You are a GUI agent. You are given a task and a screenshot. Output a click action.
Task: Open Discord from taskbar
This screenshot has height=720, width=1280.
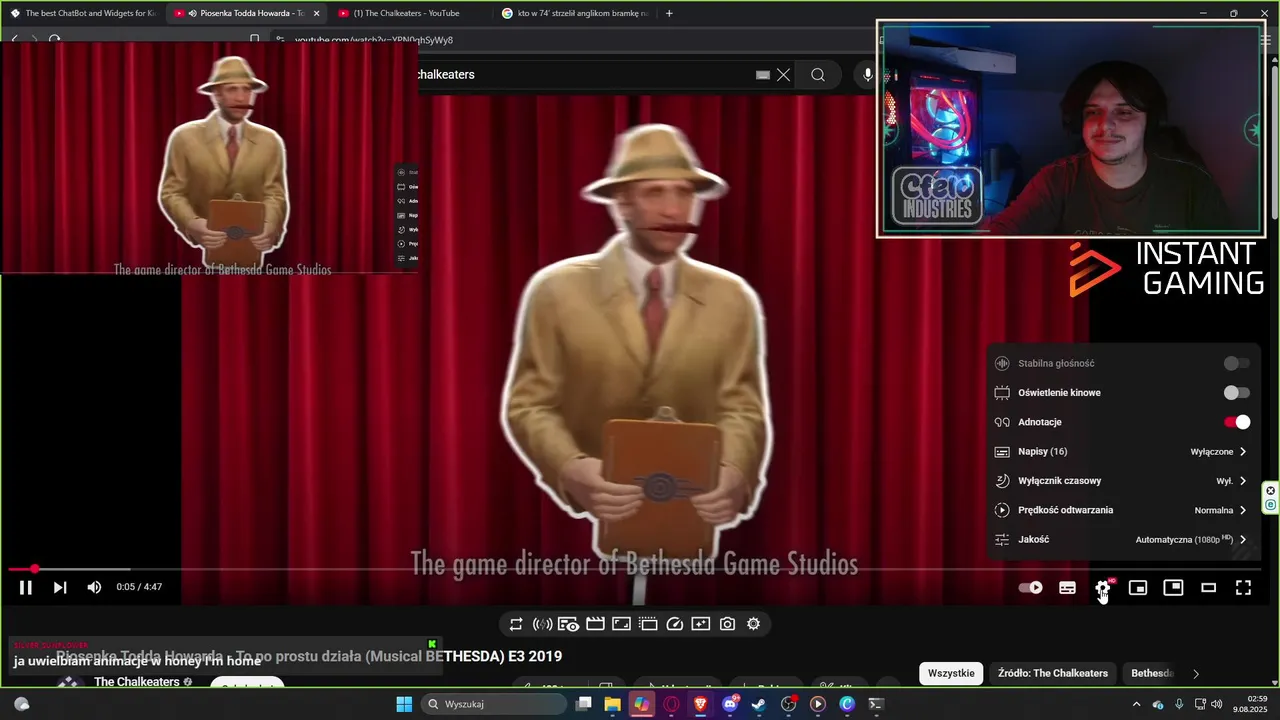point(730,704)
